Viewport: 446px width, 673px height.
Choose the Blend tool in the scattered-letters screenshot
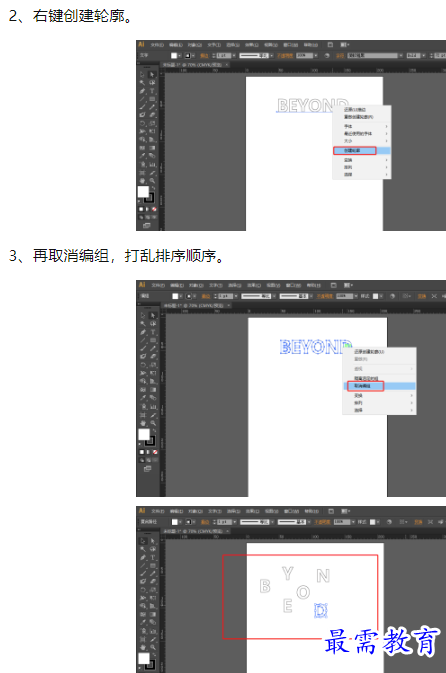152,623
